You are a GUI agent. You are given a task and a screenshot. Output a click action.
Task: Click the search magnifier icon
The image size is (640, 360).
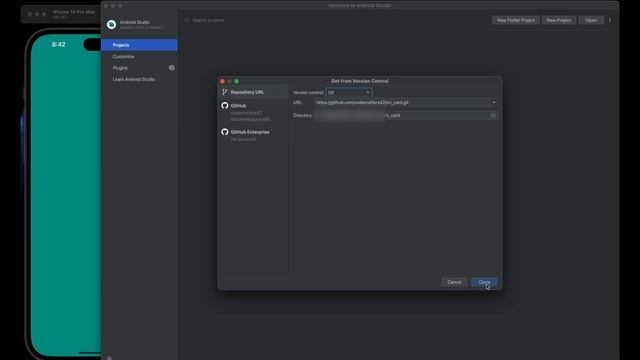pyautogui.click(x=187, y=20)
